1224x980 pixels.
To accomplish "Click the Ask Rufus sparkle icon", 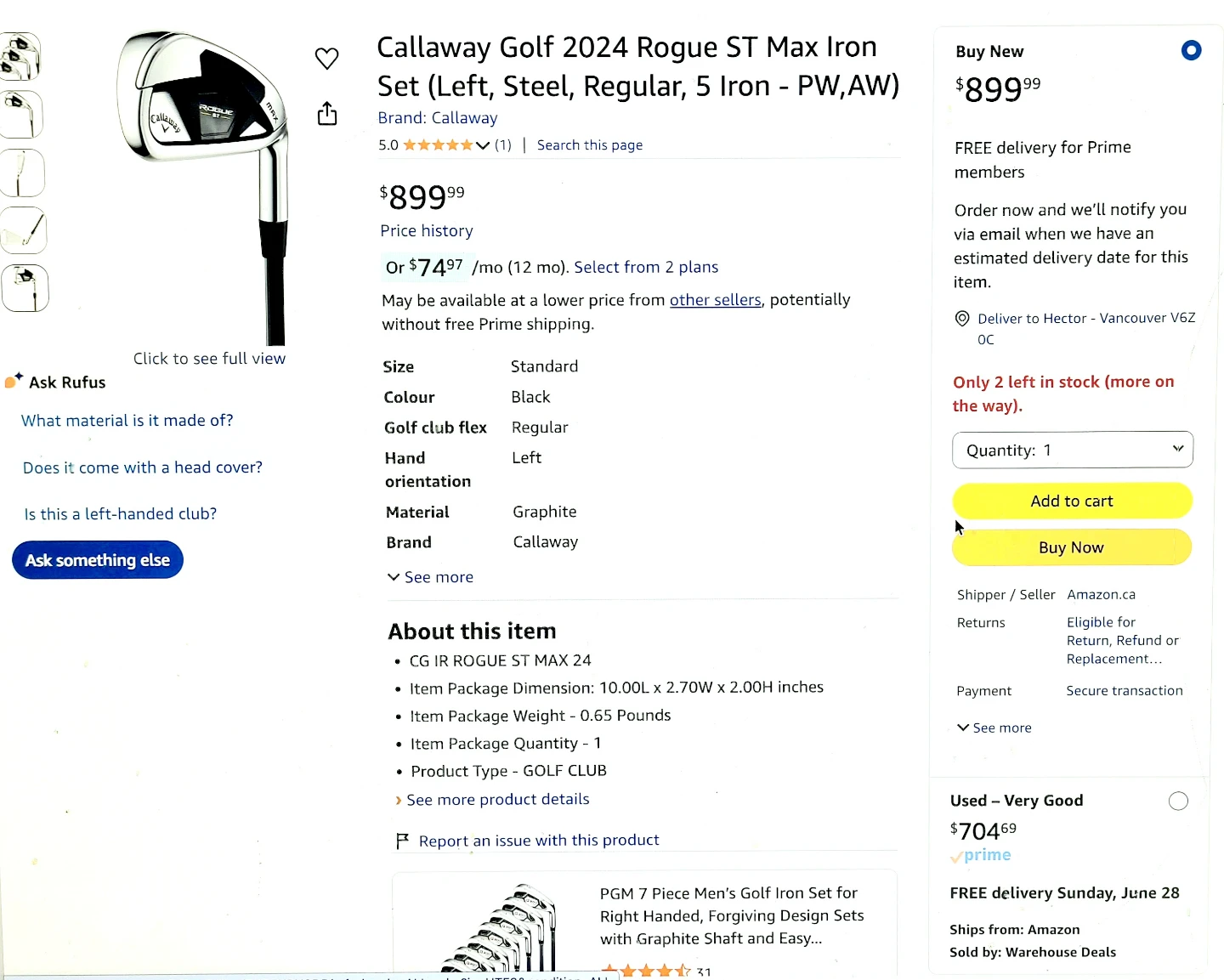I will [x=14, y=381].
